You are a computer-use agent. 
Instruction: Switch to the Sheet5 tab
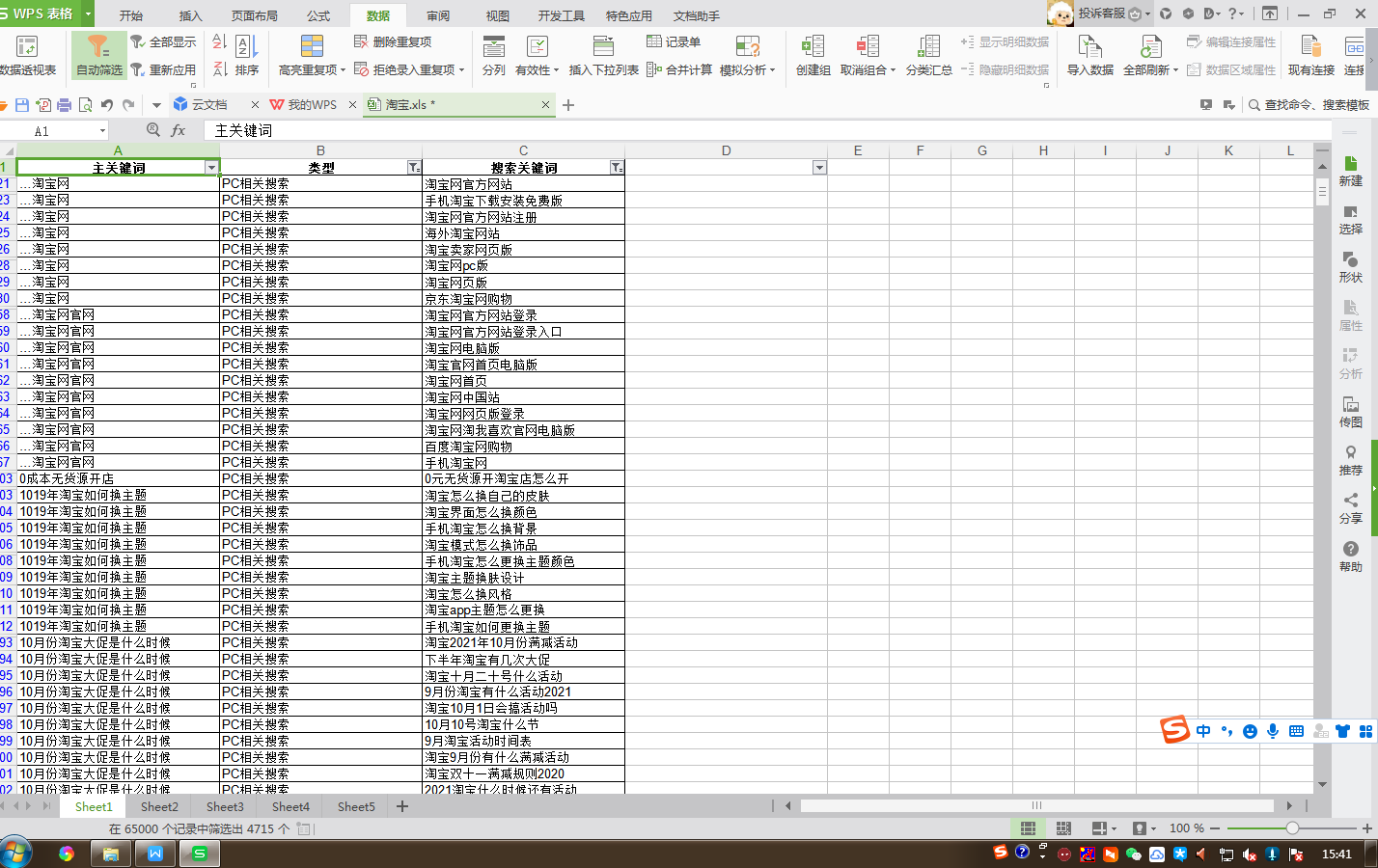coord(356,806)
